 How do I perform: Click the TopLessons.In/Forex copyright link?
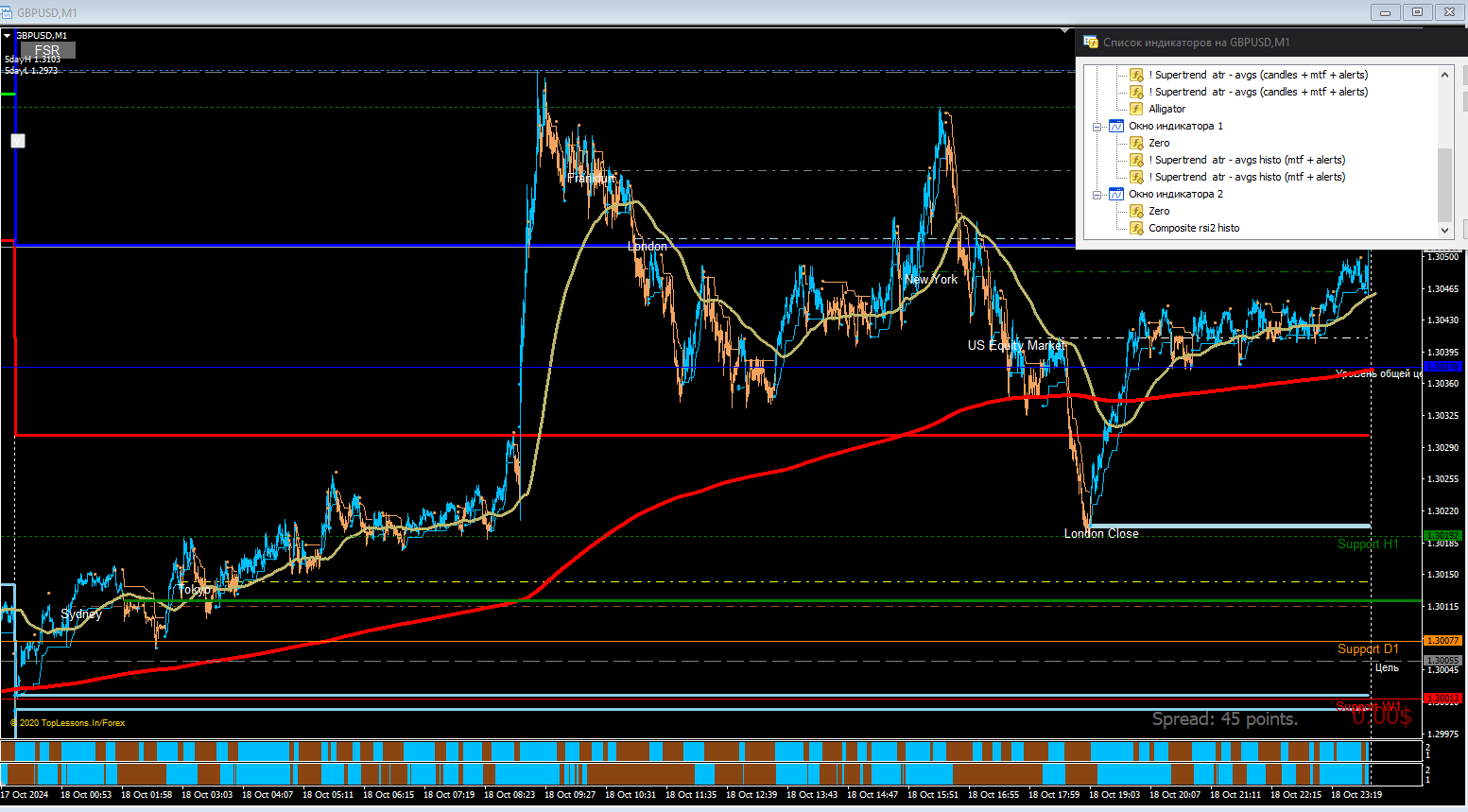point(67,723)
